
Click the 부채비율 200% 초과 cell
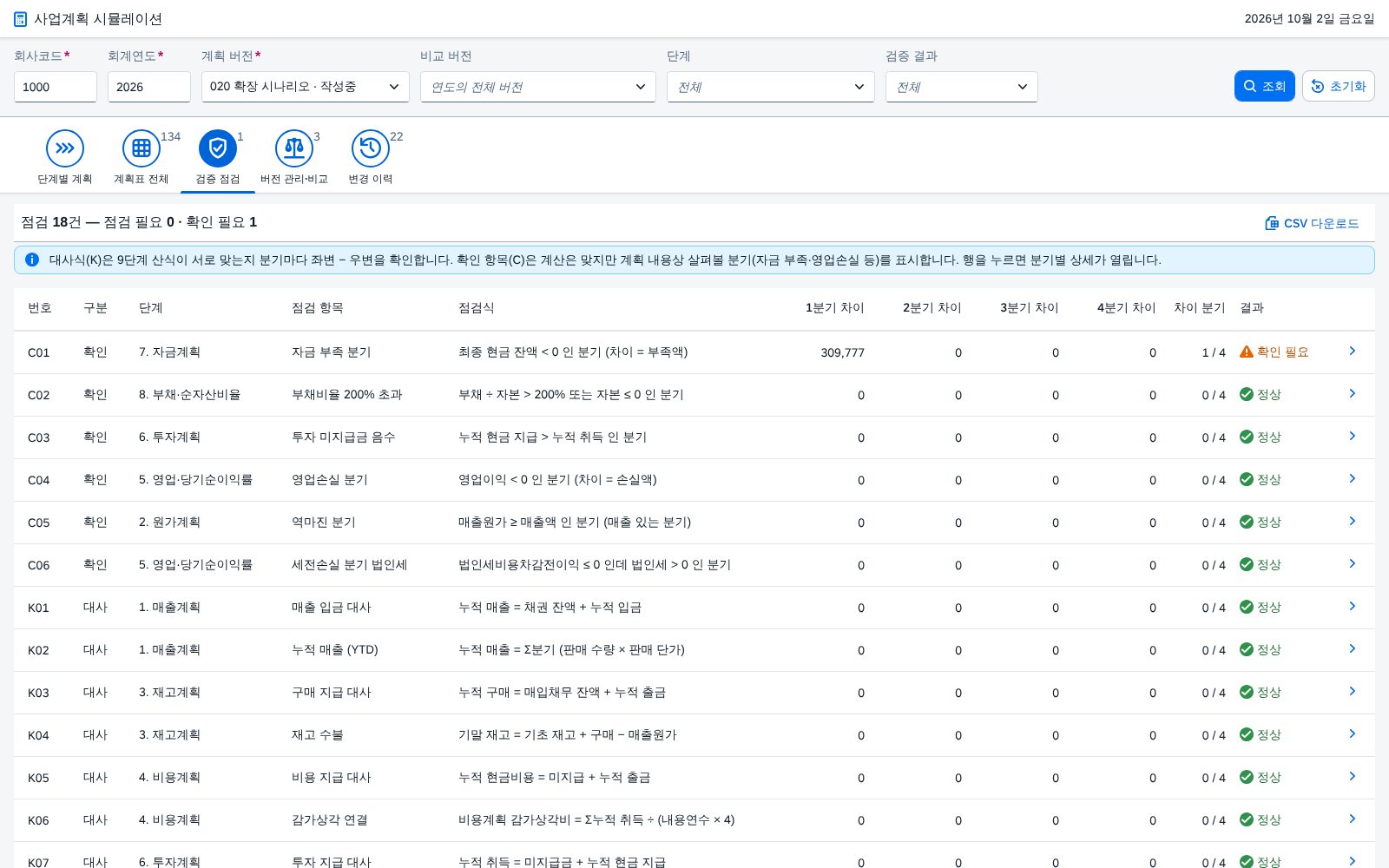pos(347,394)
